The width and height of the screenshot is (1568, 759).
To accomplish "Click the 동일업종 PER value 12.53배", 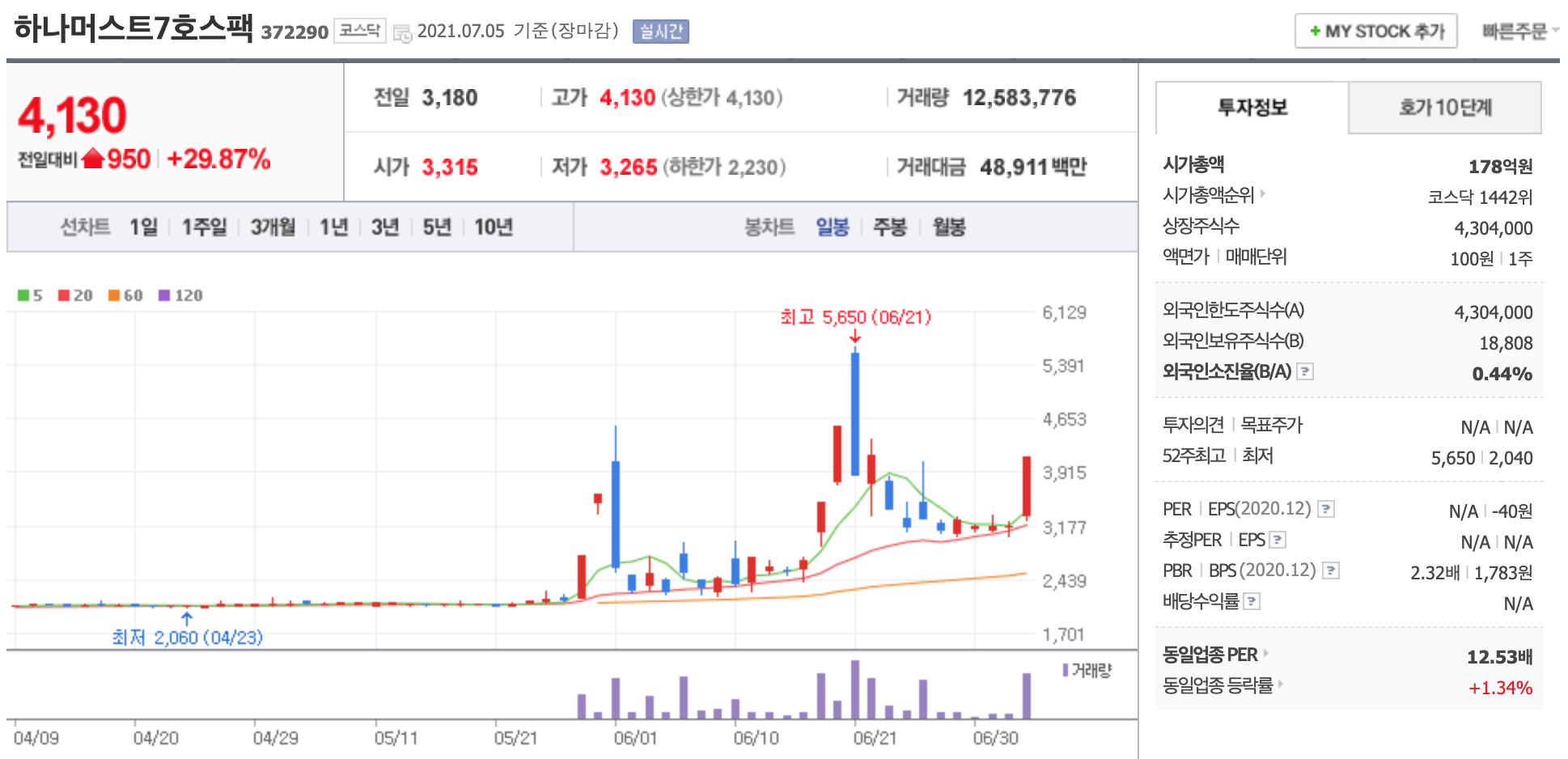I will click(x=1500, y=657).
